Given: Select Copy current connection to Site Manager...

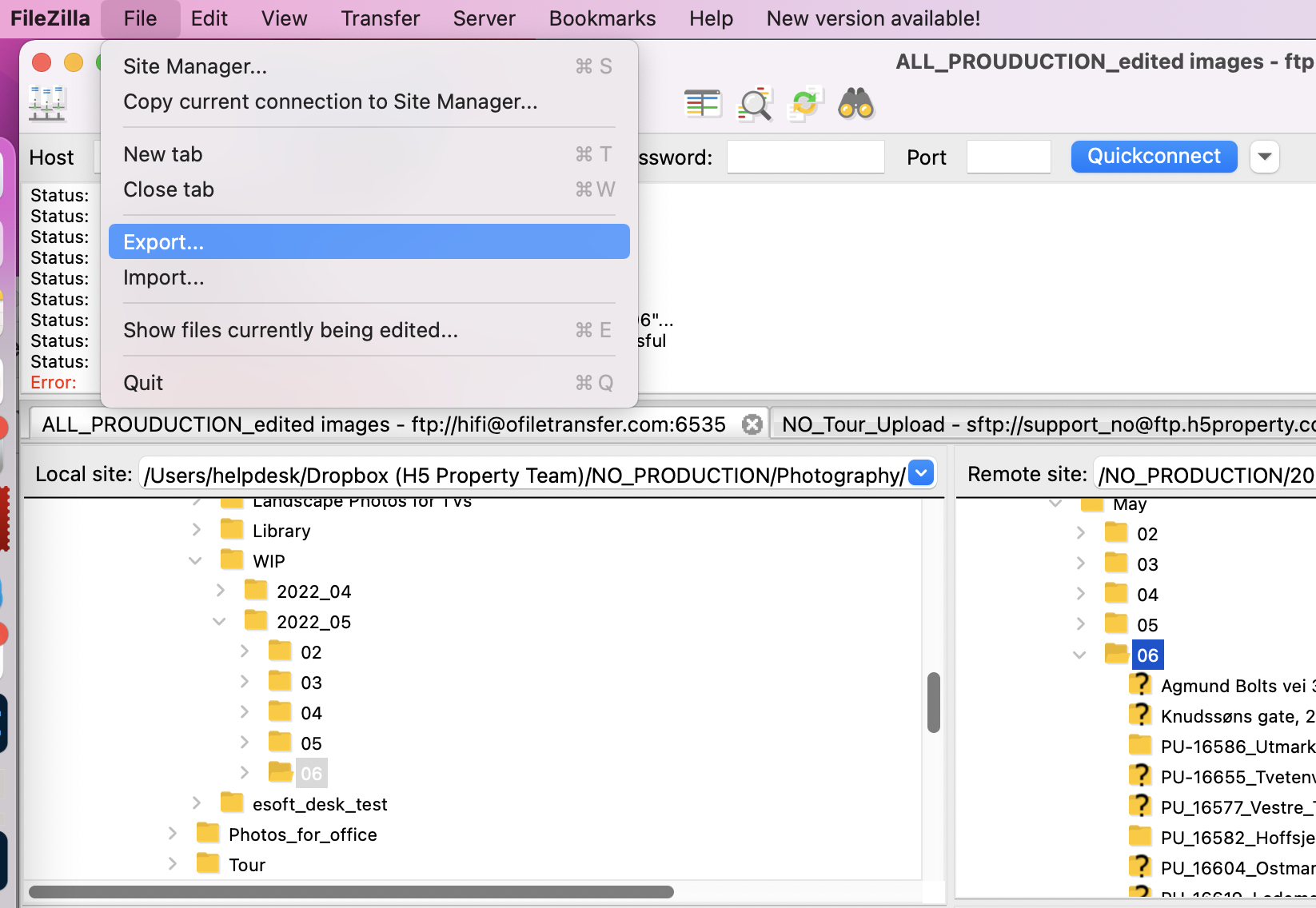Looking at the screenshot, I should tap(369, 102).
